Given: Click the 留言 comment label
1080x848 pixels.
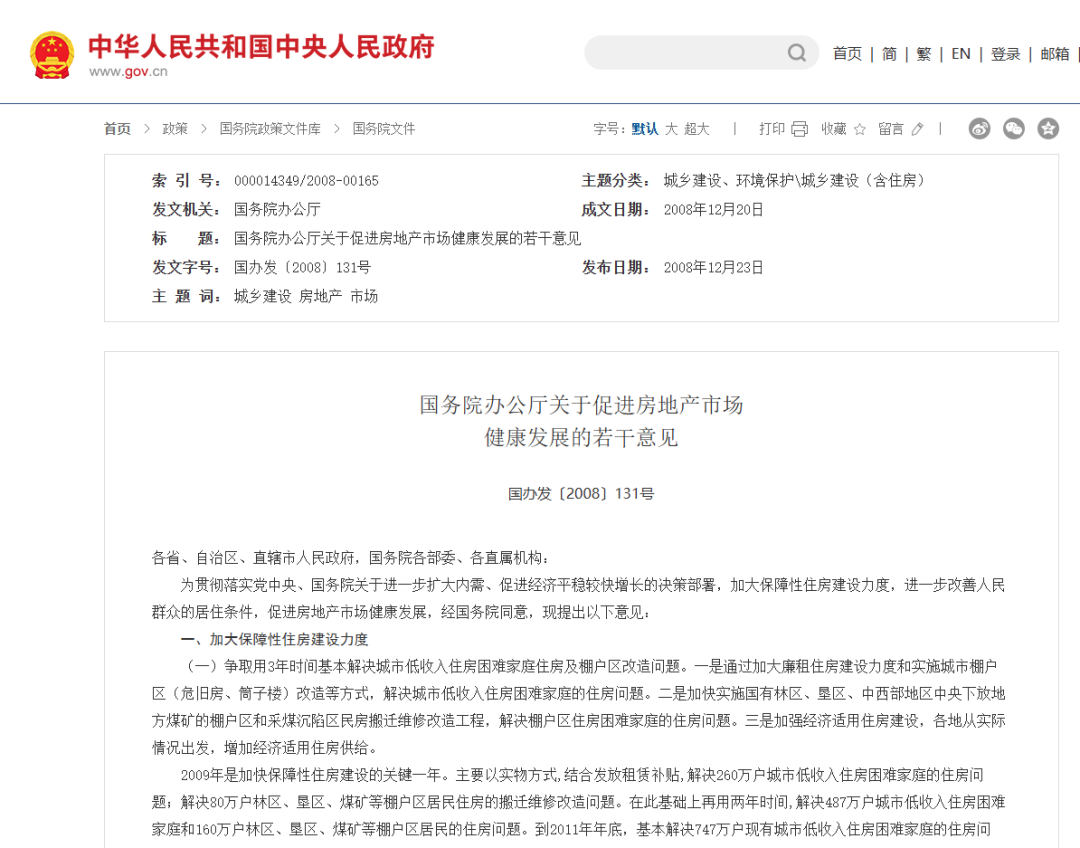Looking at the screenshot, I should click(x=891, y=129).
